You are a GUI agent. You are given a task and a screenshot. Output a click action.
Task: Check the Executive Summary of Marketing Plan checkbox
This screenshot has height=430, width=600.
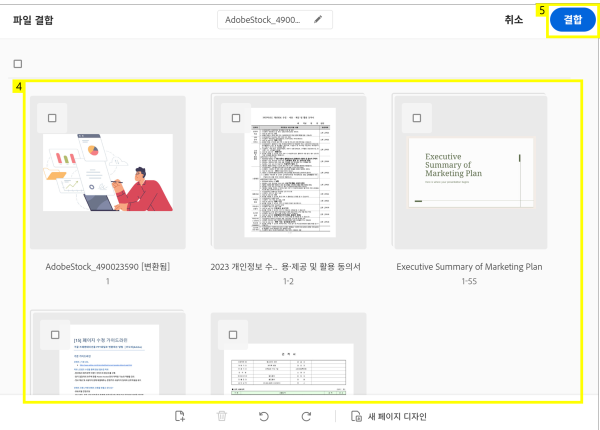[x=417, y=118]
